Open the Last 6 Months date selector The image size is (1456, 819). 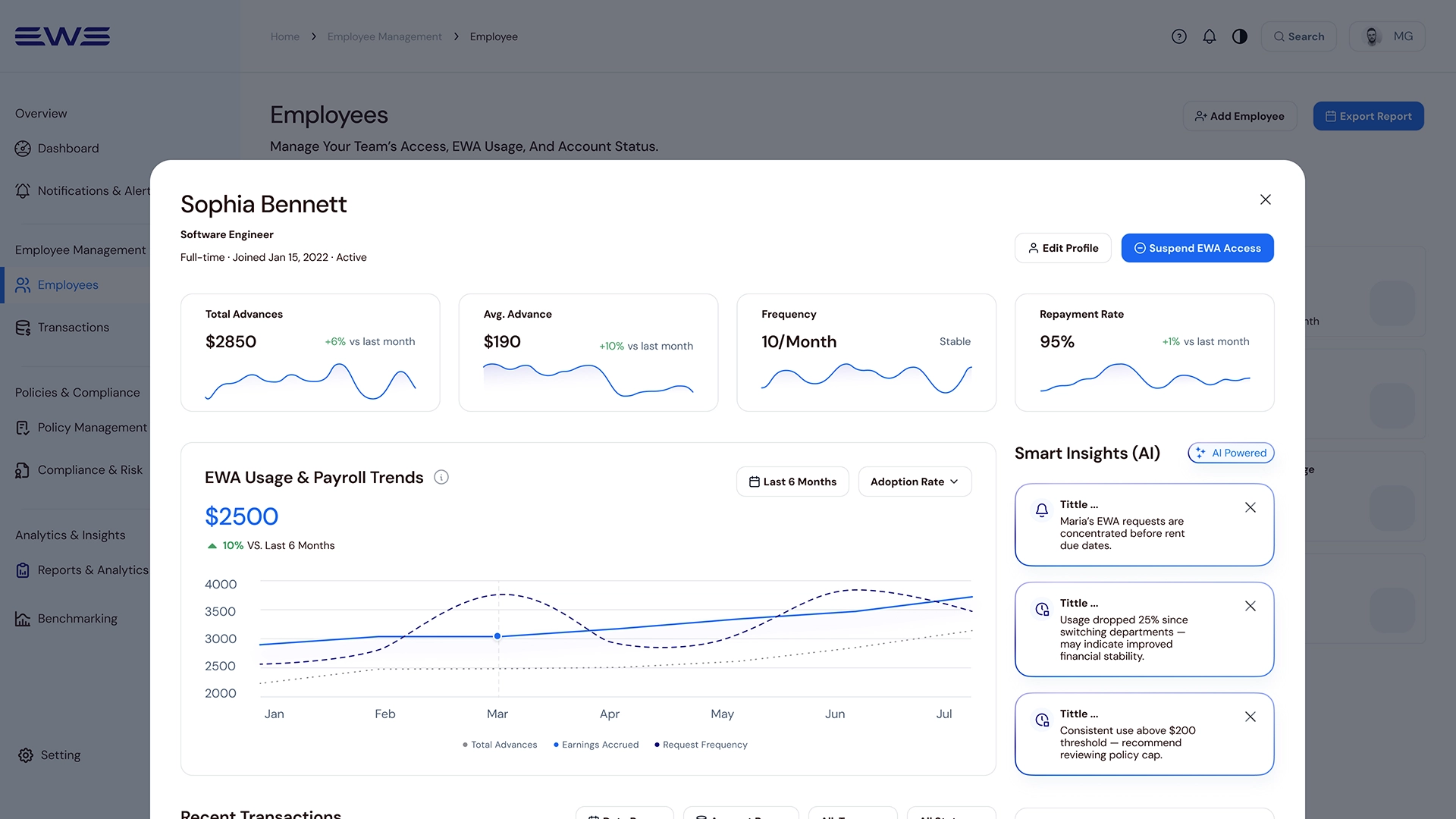pyautogui.click(x=792, y=482)
